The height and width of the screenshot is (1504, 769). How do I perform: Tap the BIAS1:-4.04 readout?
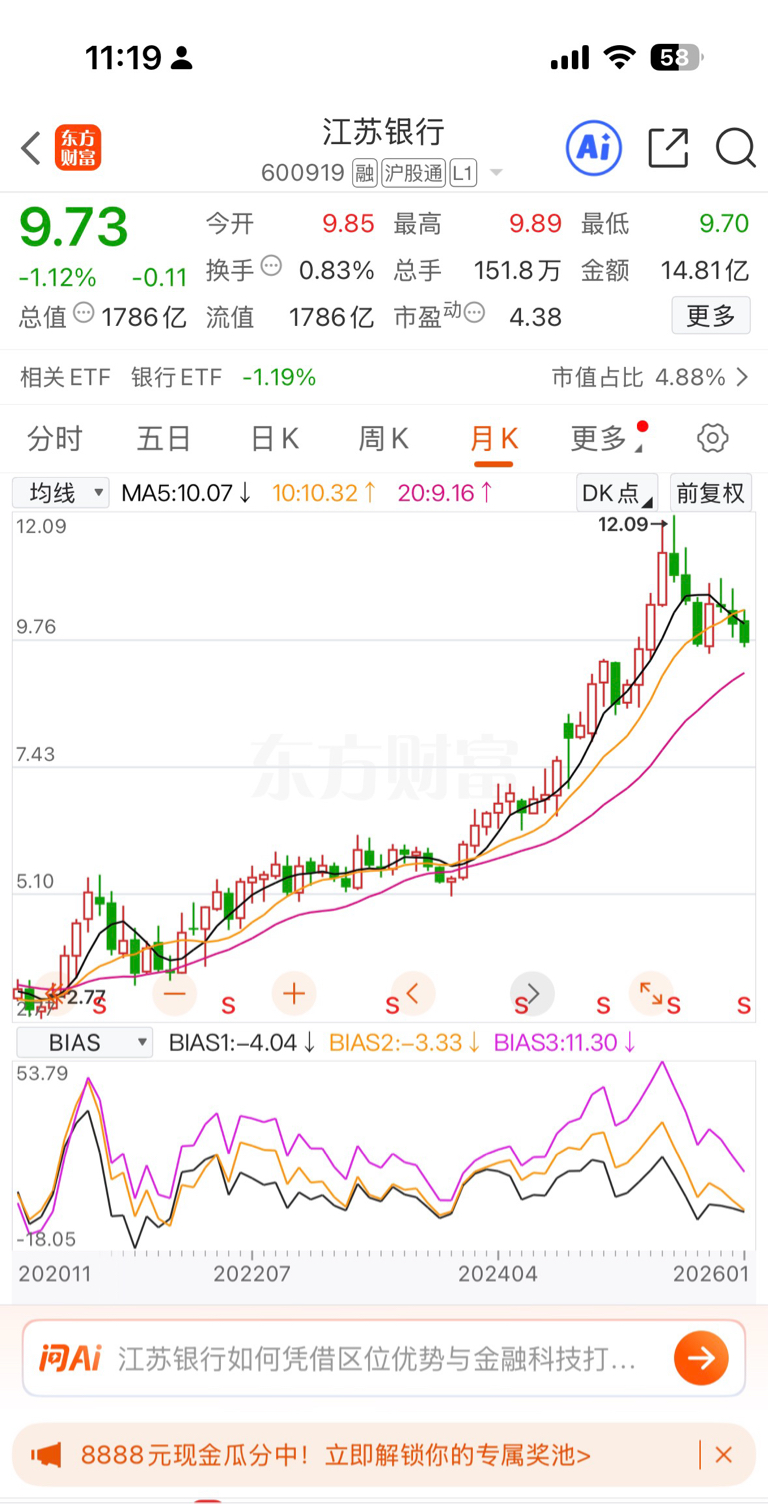click(x=242, y=1042)
